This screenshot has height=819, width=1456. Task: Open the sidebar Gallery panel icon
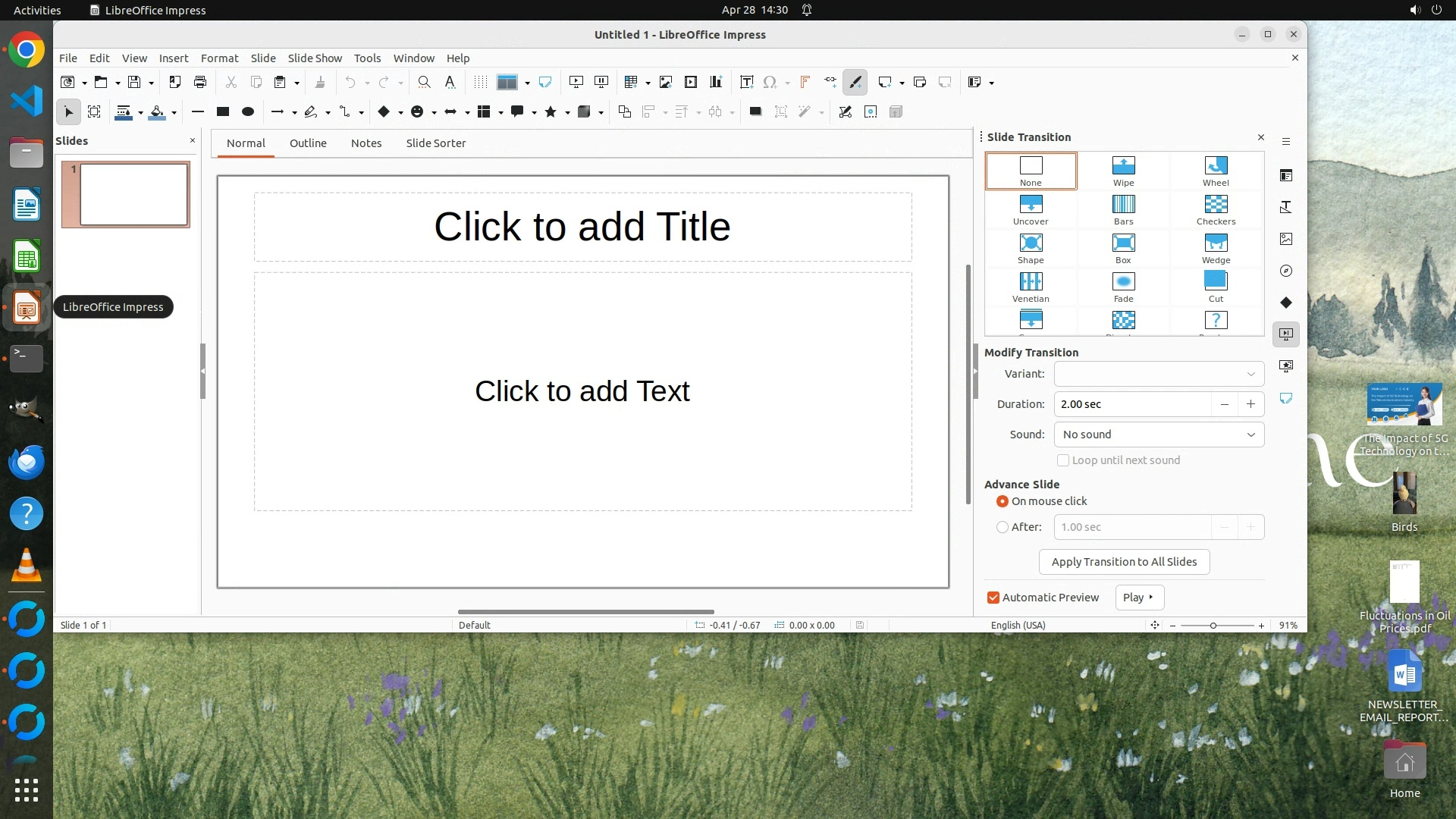[1286, 239]
